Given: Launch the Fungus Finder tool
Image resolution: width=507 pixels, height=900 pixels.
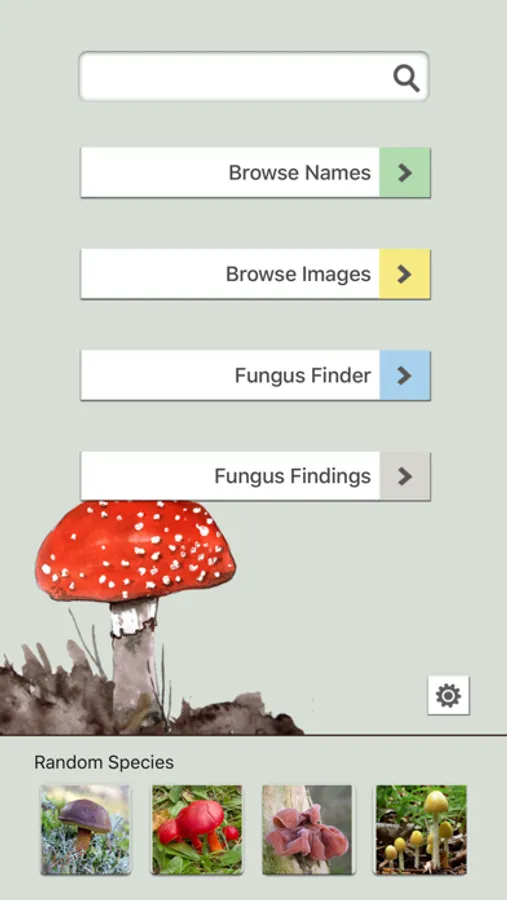Looking at the screenshot, I should (256, 375).
